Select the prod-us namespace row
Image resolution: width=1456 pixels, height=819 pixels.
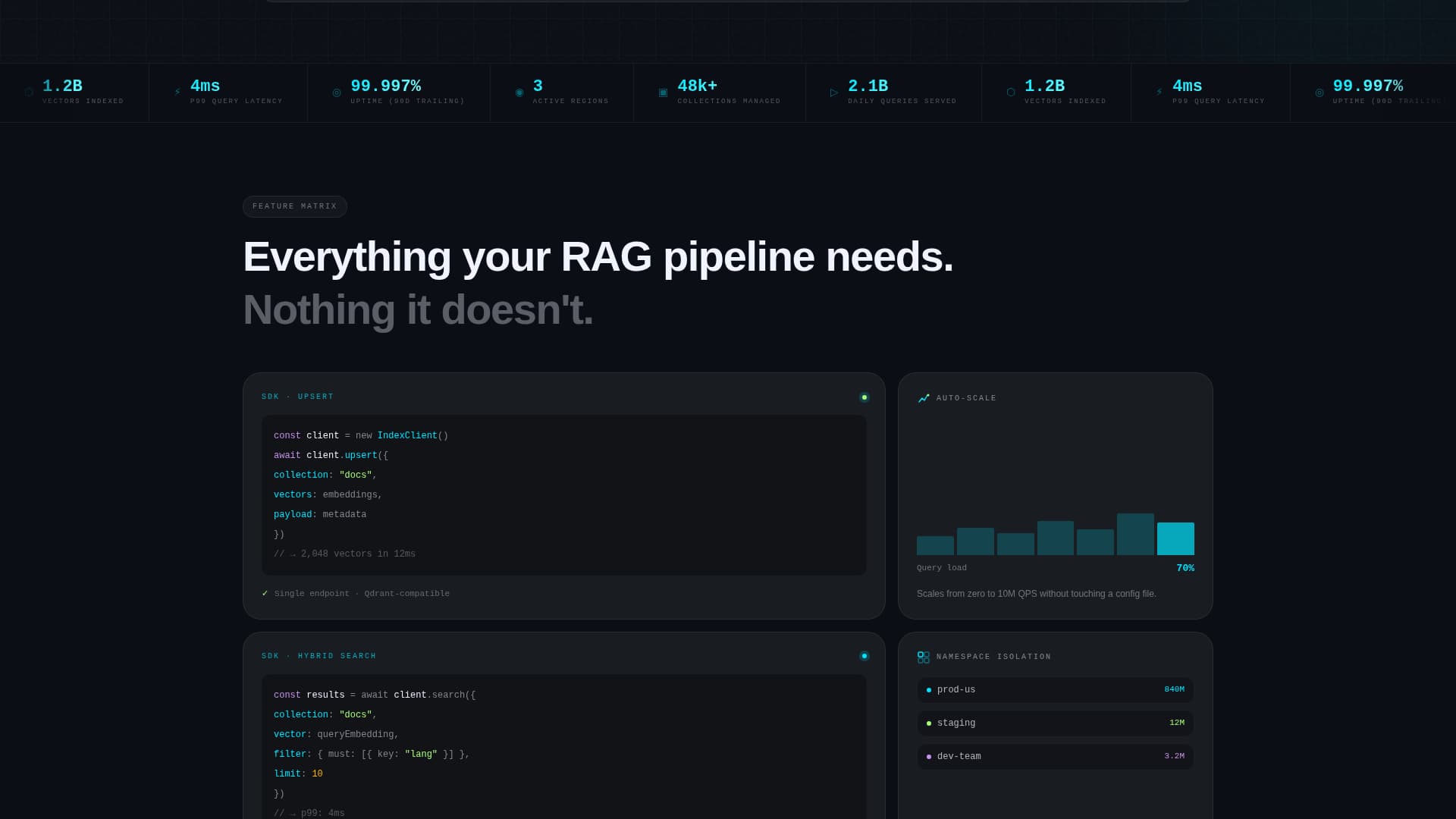(1055, 690)
